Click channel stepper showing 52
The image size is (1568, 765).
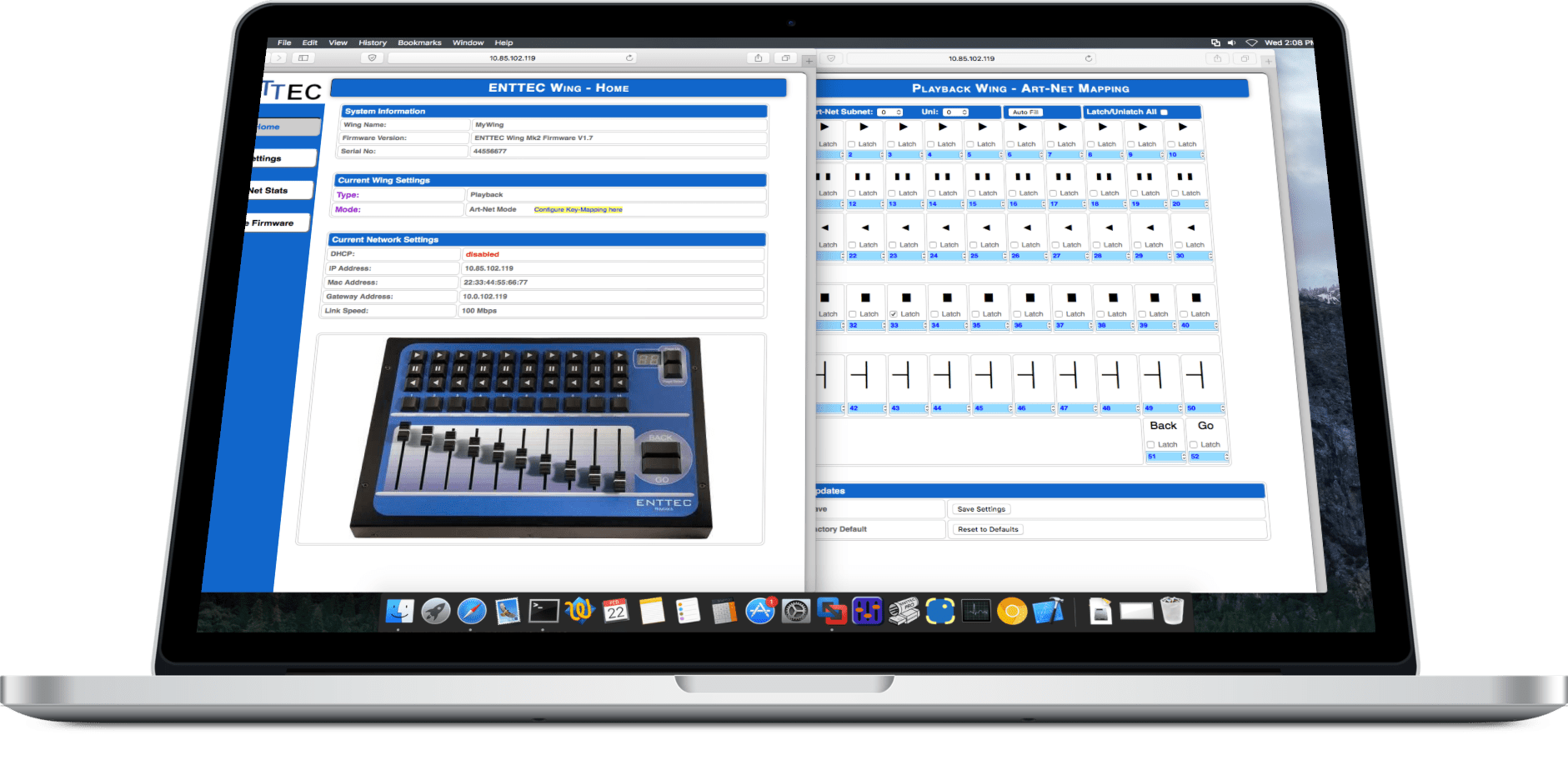(x=1209, y=457)
